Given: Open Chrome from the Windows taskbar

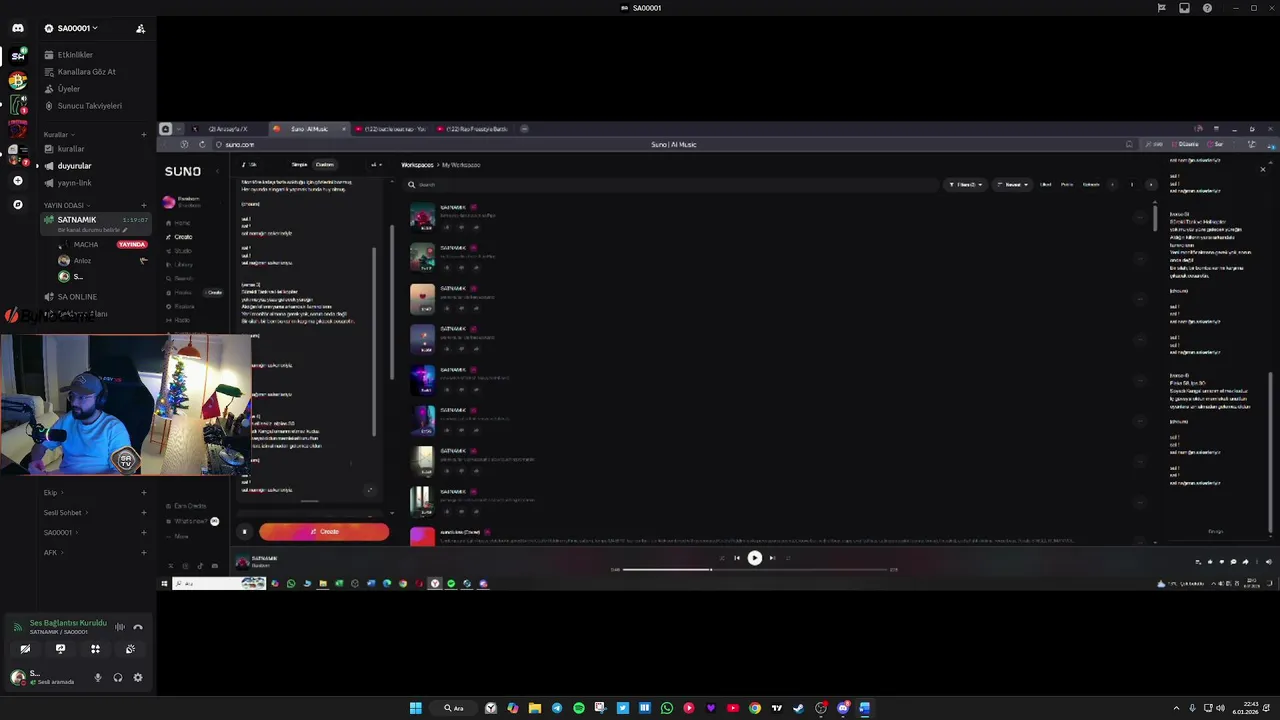Looking at the screenshot, I should pos(755,708).
